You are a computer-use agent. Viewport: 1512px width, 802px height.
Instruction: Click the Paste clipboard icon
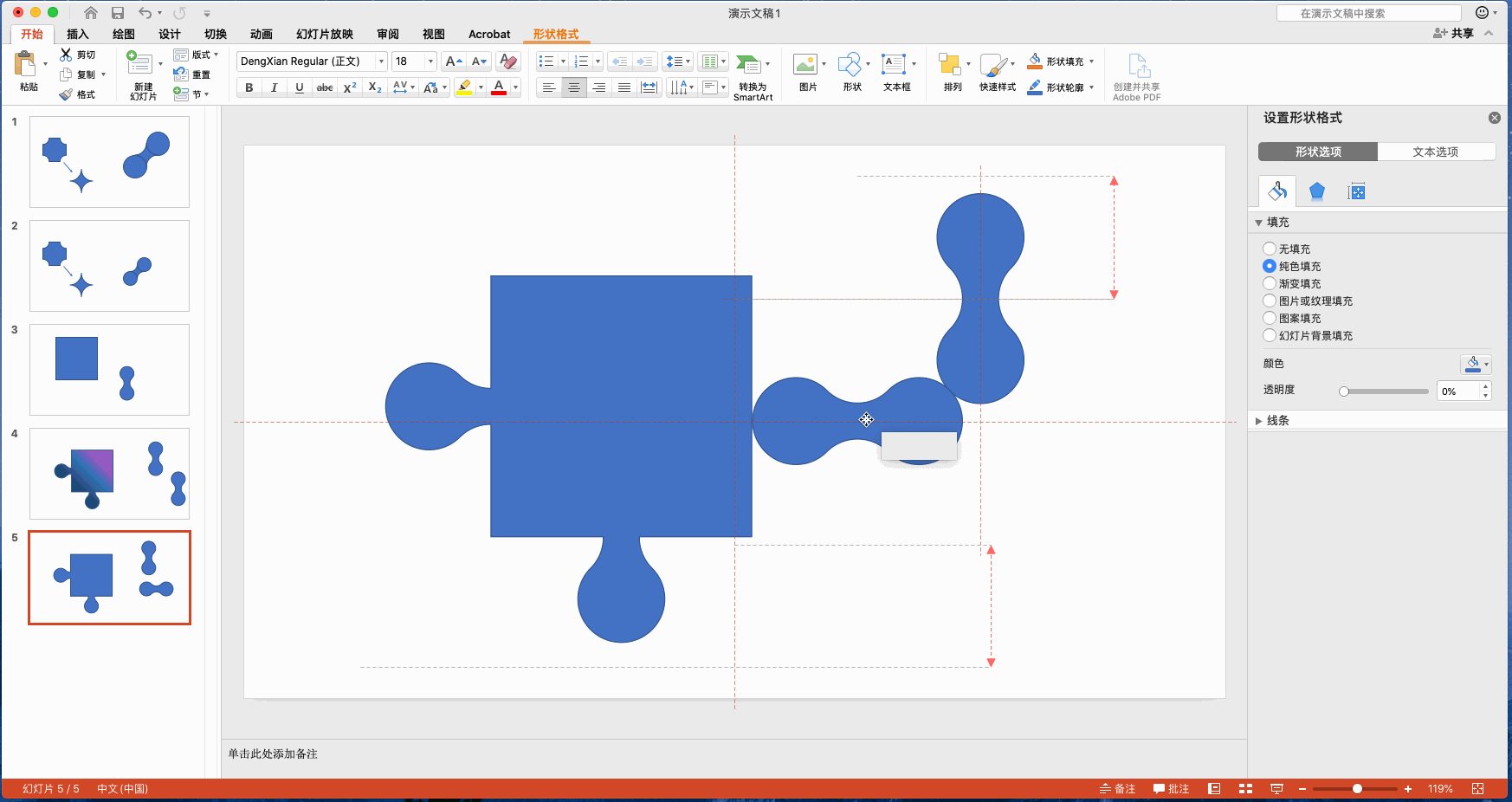click(26, 64)
